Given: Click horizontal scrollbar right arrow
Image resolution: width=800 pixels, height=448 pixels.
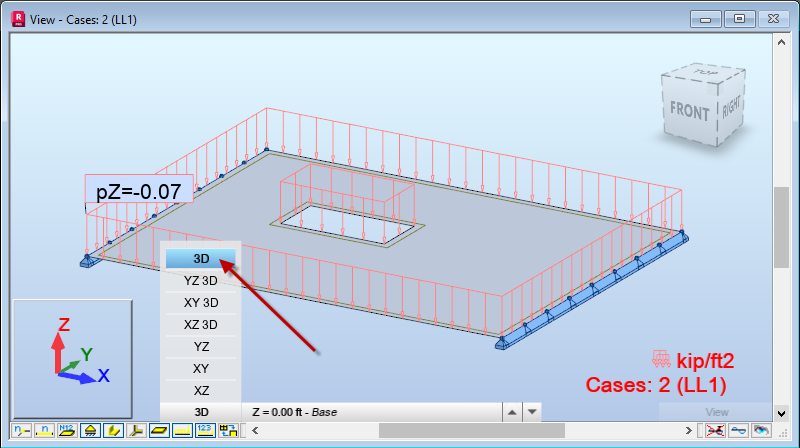Looking at the screenshot, I should (x=688, y=431).
